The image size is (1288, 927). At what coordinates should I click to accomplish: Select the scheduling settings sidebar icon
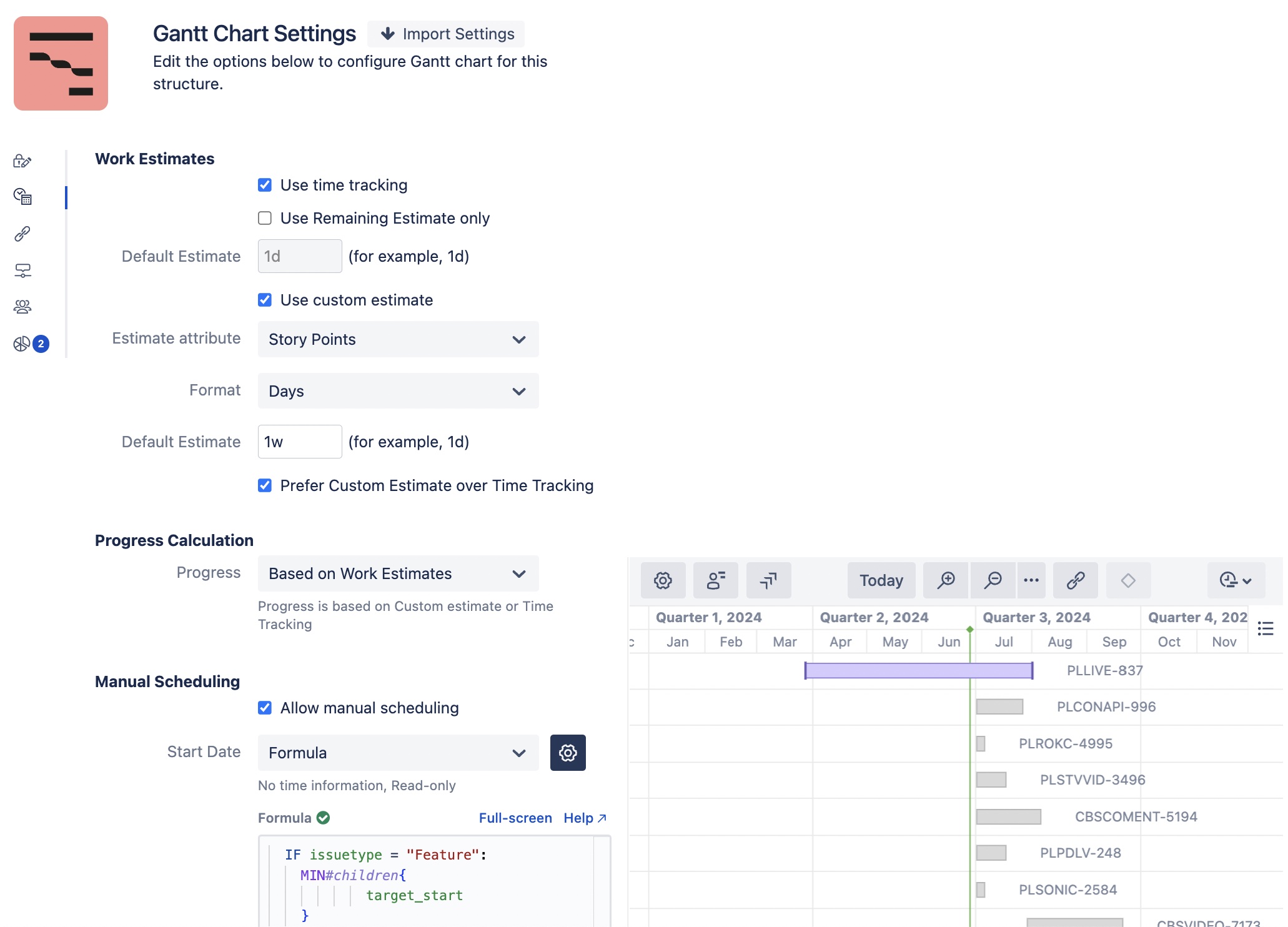click(x=22, y=197)
